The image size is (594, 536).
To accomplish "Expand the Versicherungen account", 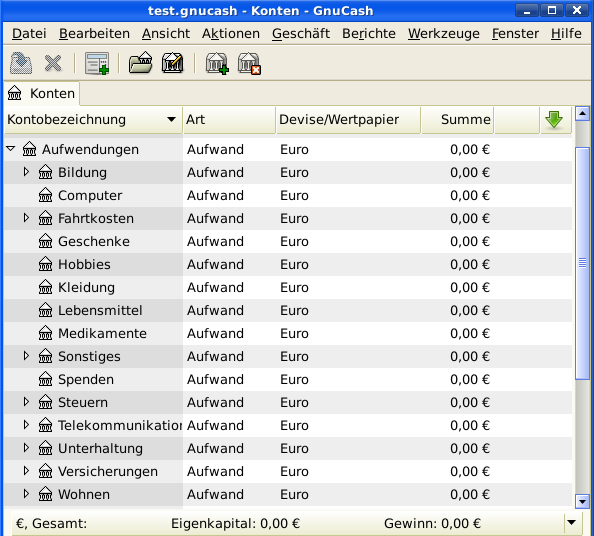I will coord(26,471).
